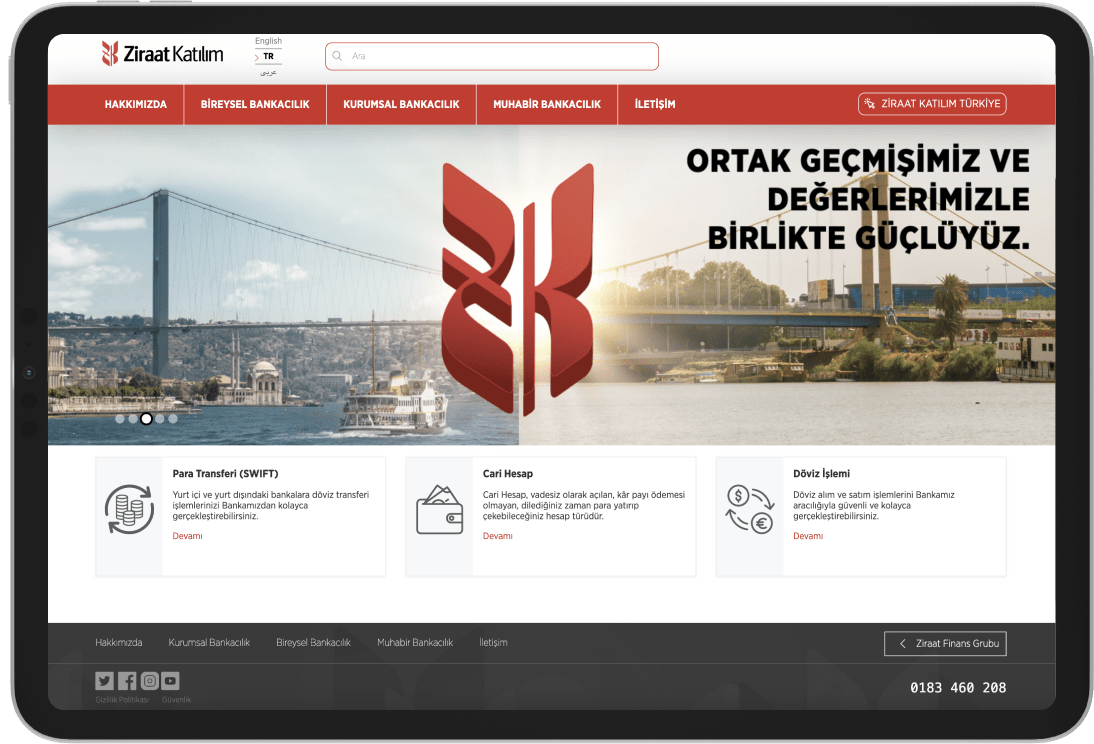Open the Kurumsal Bankacılık menu
The image size is (1094, 744).
pyautogui.click(x=401, y=104)
